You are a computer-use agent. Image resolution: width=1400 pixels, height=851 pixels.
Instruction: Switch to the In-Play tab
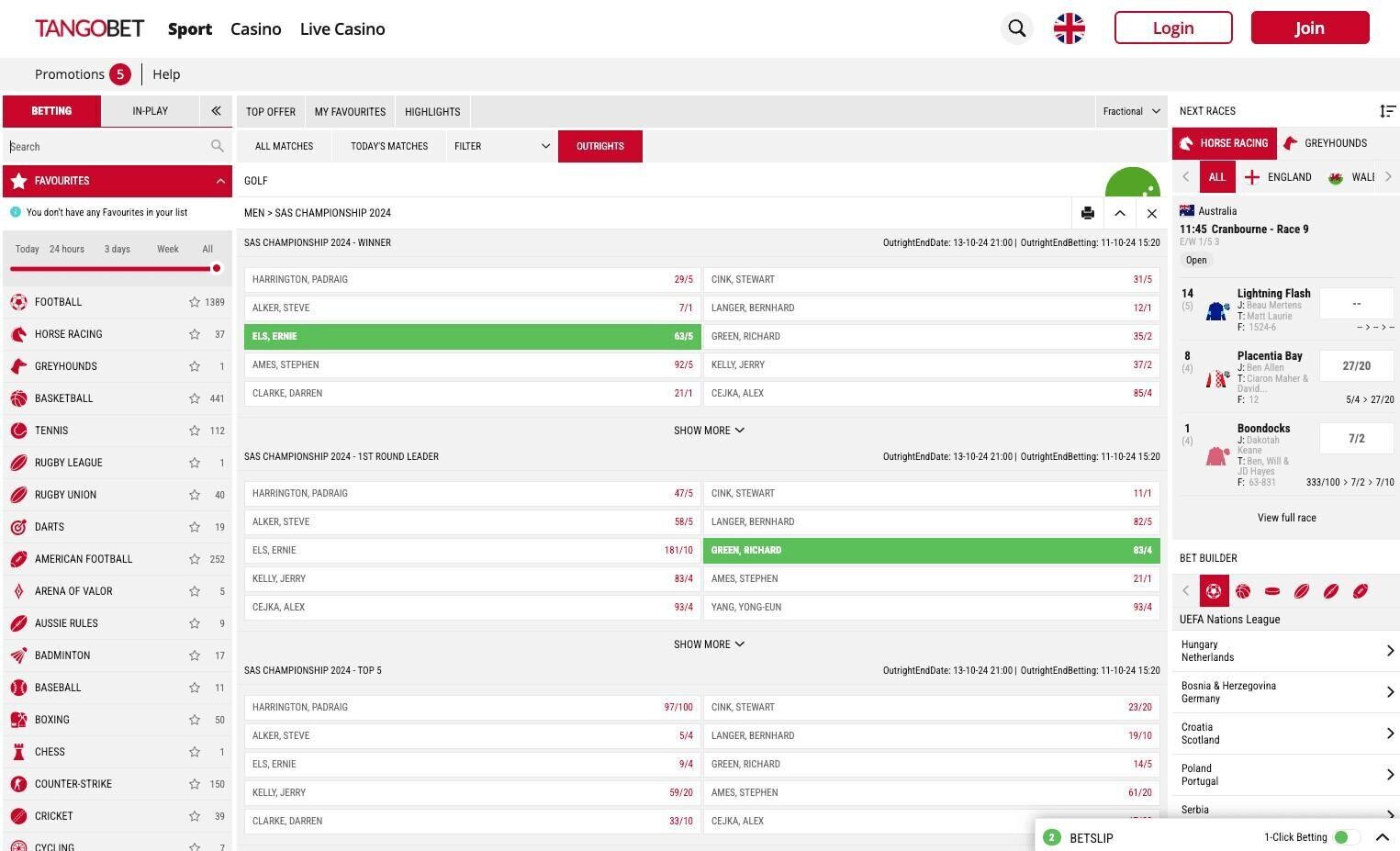coord(150,111)
